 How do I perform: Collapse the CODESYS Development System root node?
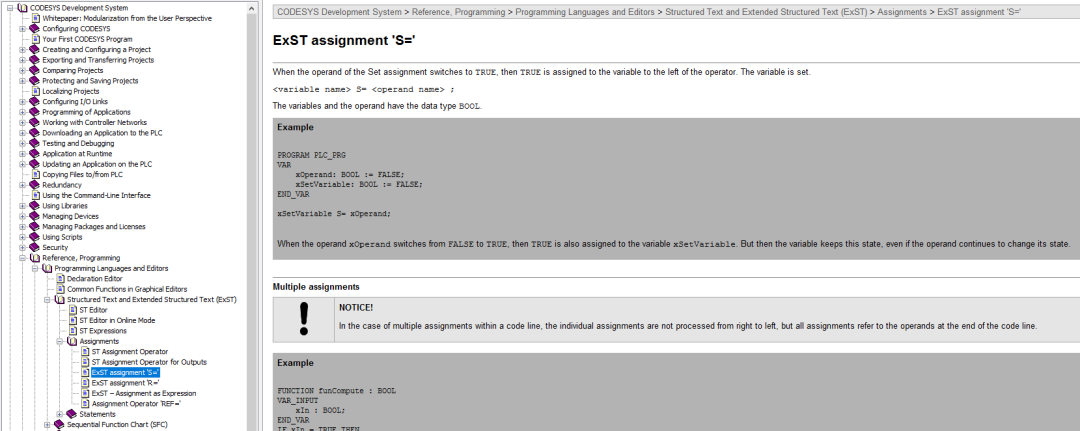click(10, 8)
